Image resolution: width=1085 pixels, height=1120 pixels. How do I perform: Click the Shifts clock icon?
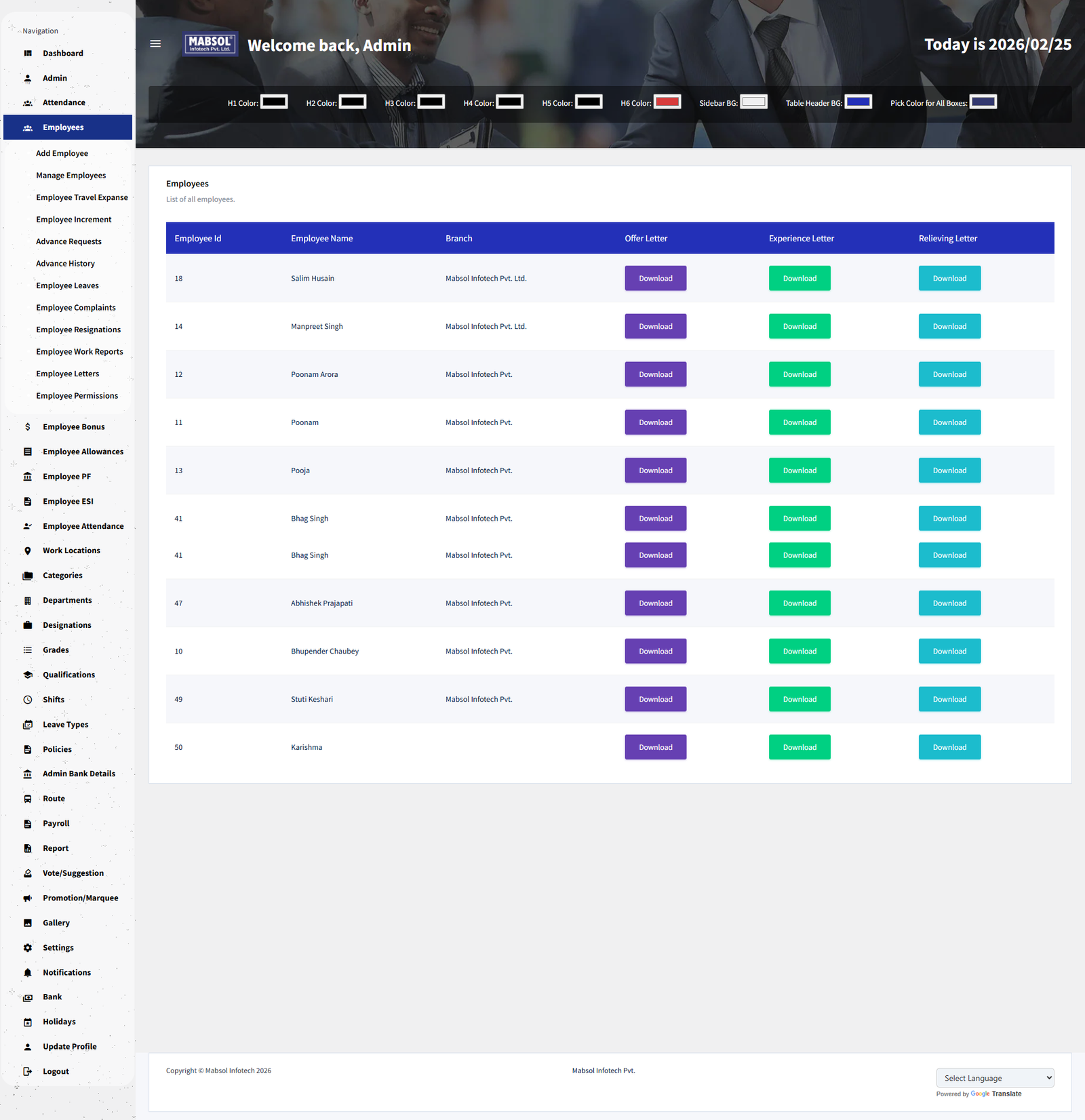pos(28,700)
